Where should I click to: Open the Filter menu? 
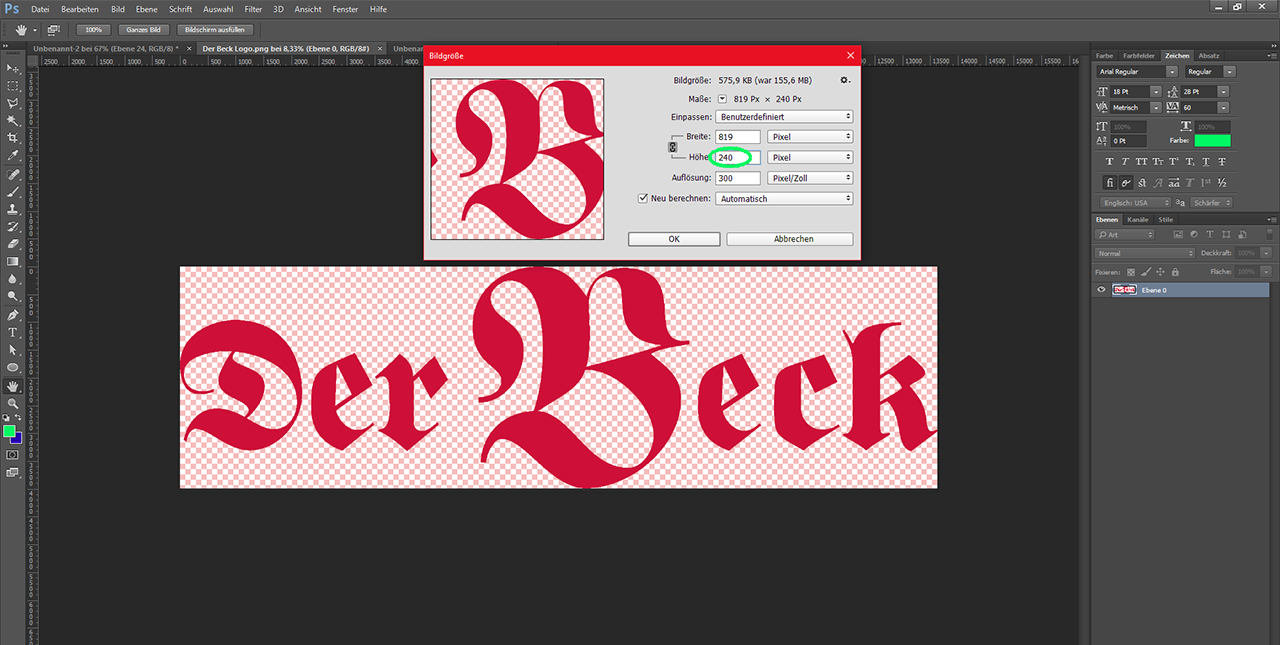253,9
